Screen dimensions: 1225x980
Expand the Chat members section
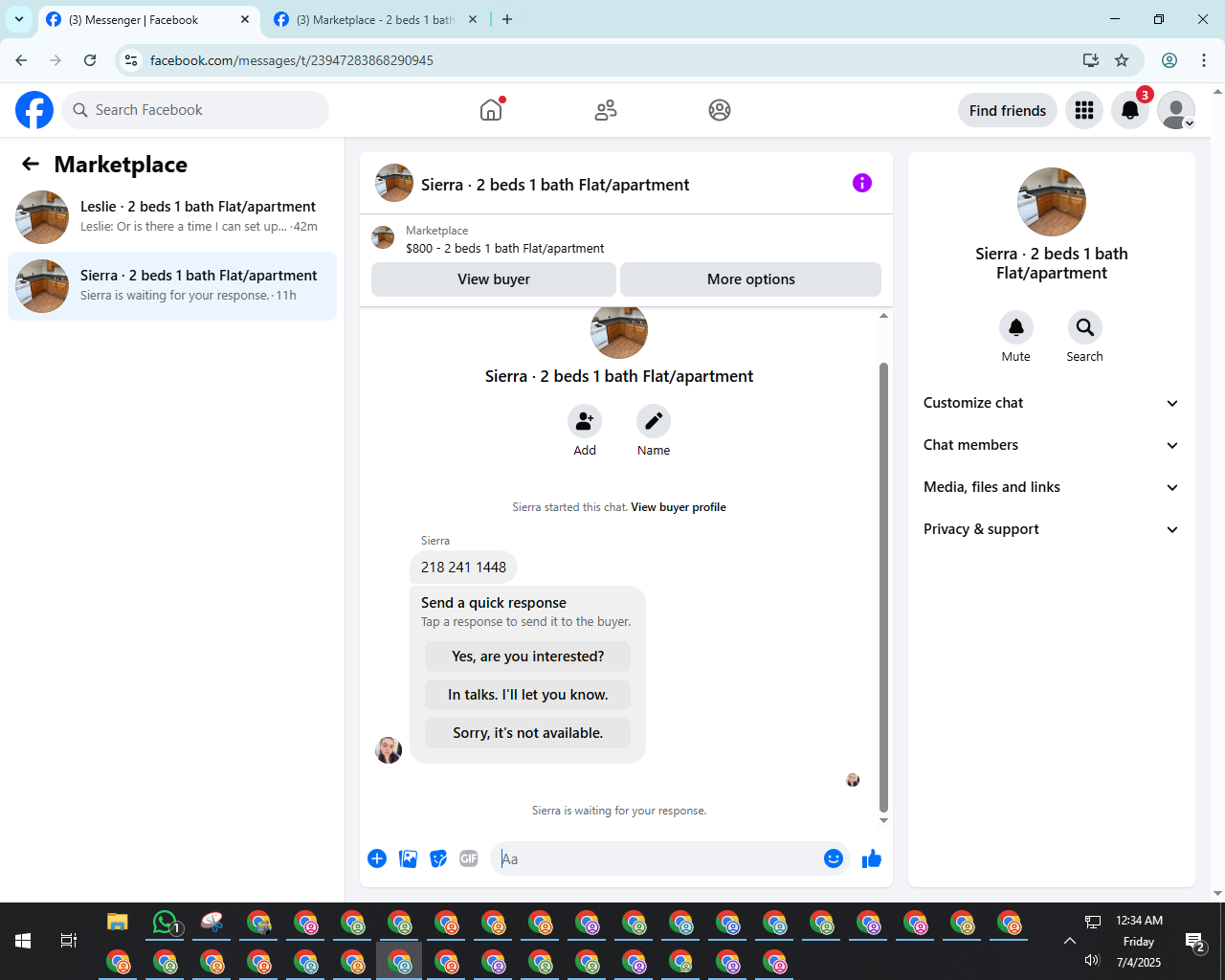[1052, 445]
